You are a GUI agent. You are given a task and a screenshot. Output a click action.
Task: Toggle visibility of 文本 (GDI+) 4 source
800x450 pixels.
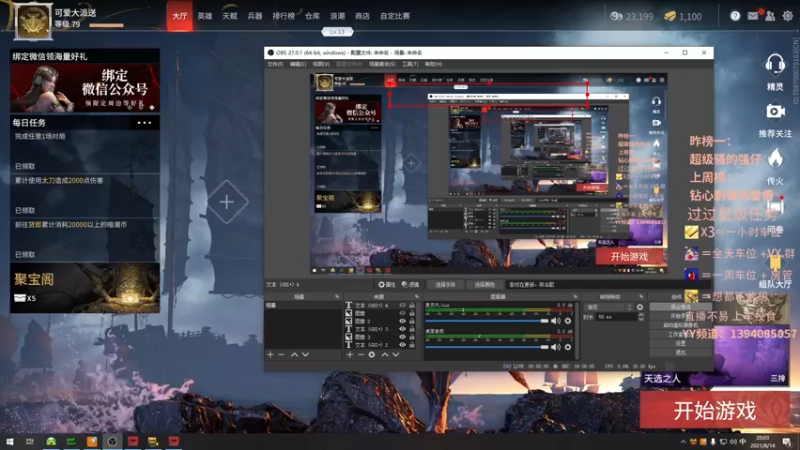[x=402, y=305]
